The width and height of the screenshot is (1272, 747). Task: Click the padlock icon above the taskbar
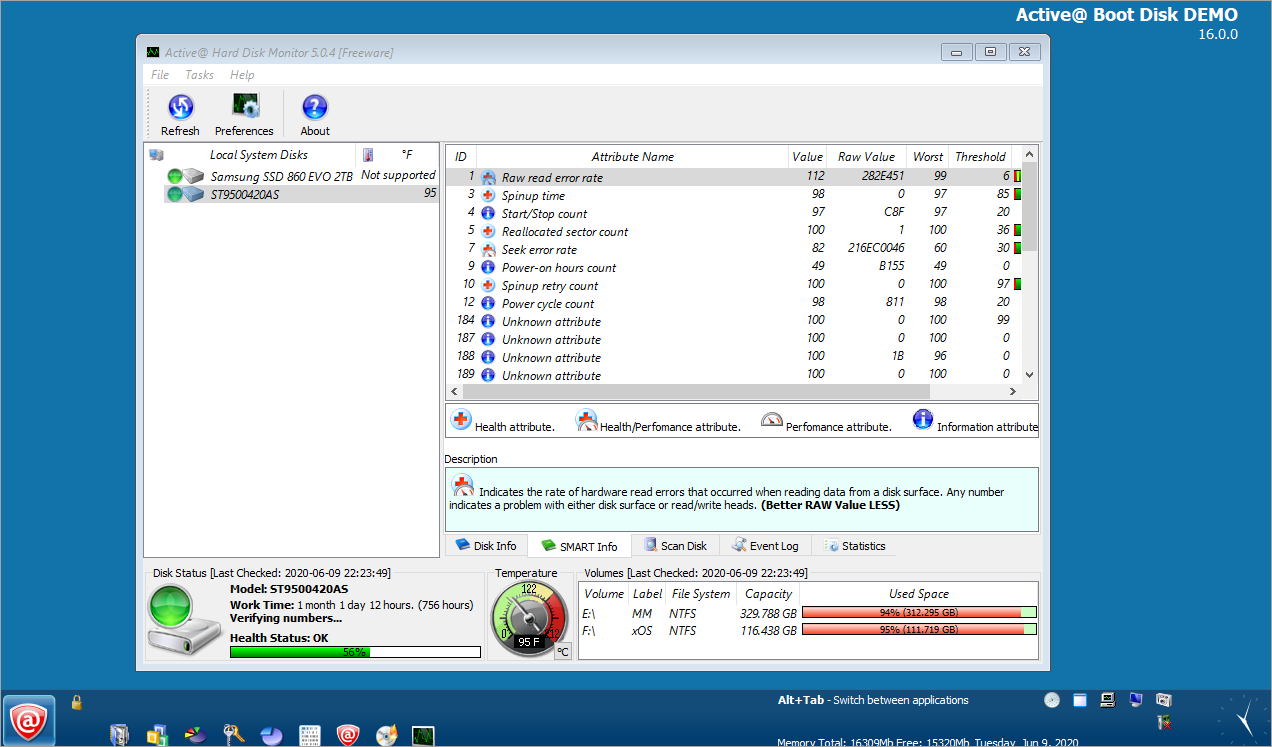tap(76, 703)
